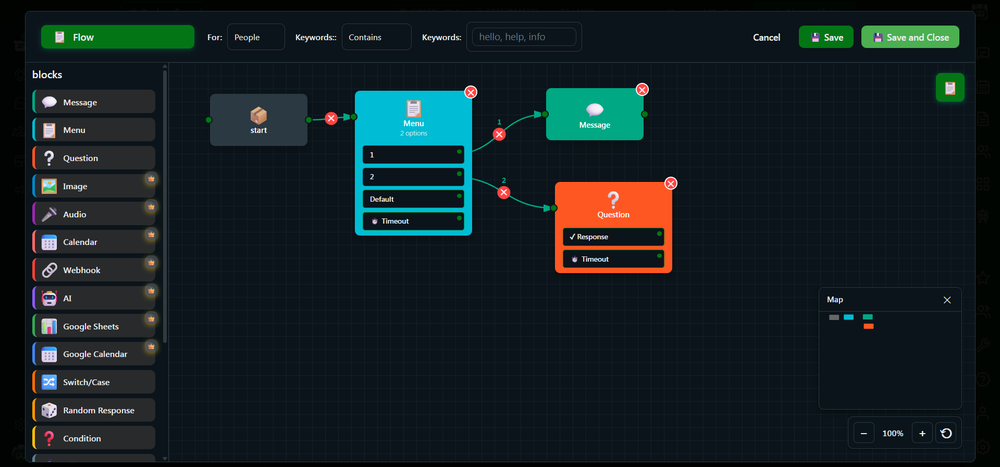
Task: Open the People dropdown next to For
Action: click(255, 37)
